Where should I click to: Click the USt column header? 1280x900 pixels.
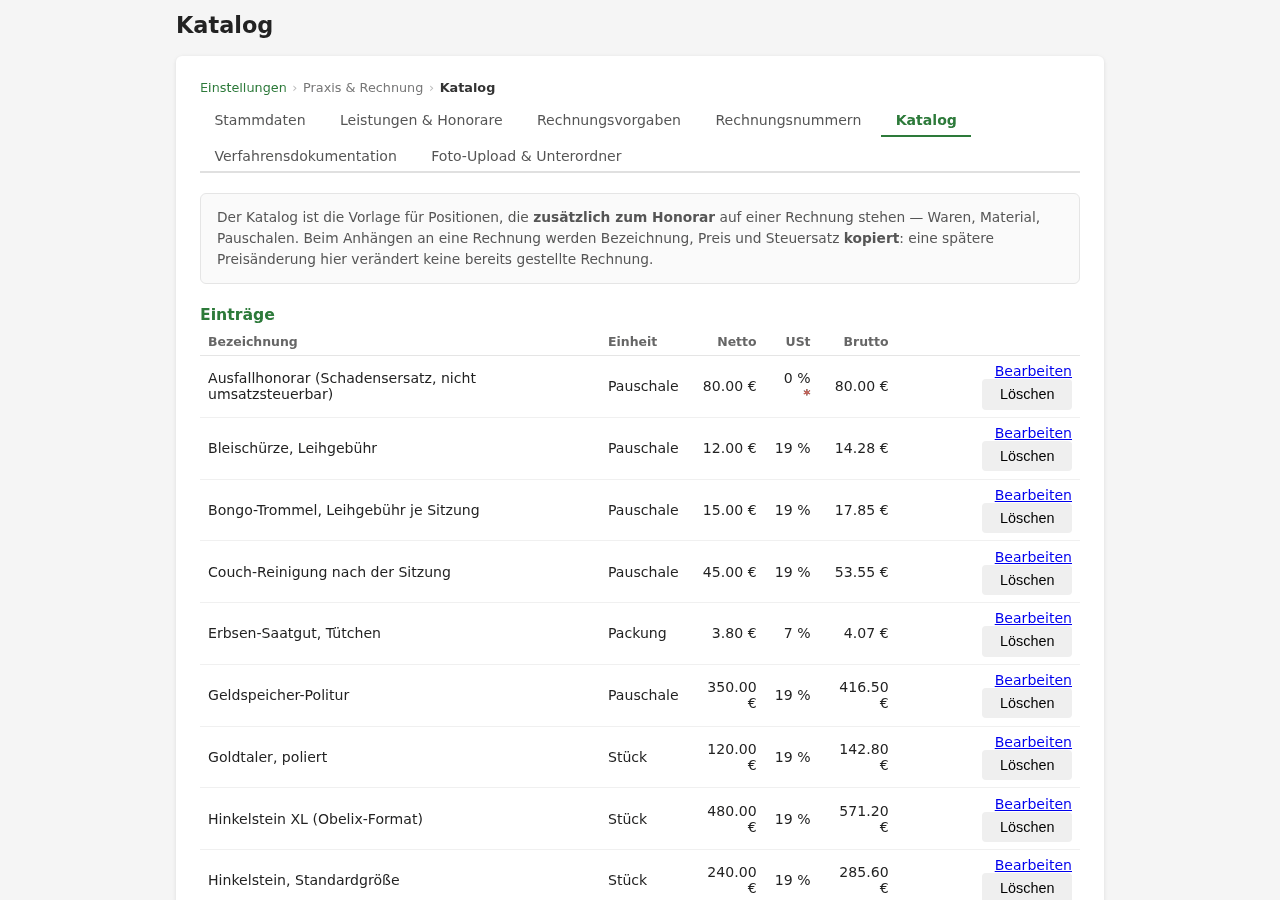coord(798,342)
